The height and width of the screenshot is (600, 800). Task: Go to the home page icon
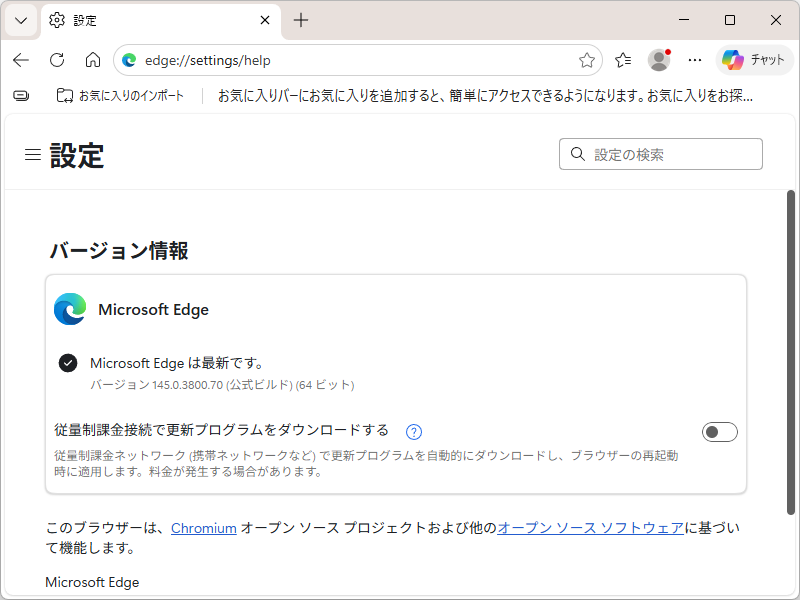pos(93,60)
